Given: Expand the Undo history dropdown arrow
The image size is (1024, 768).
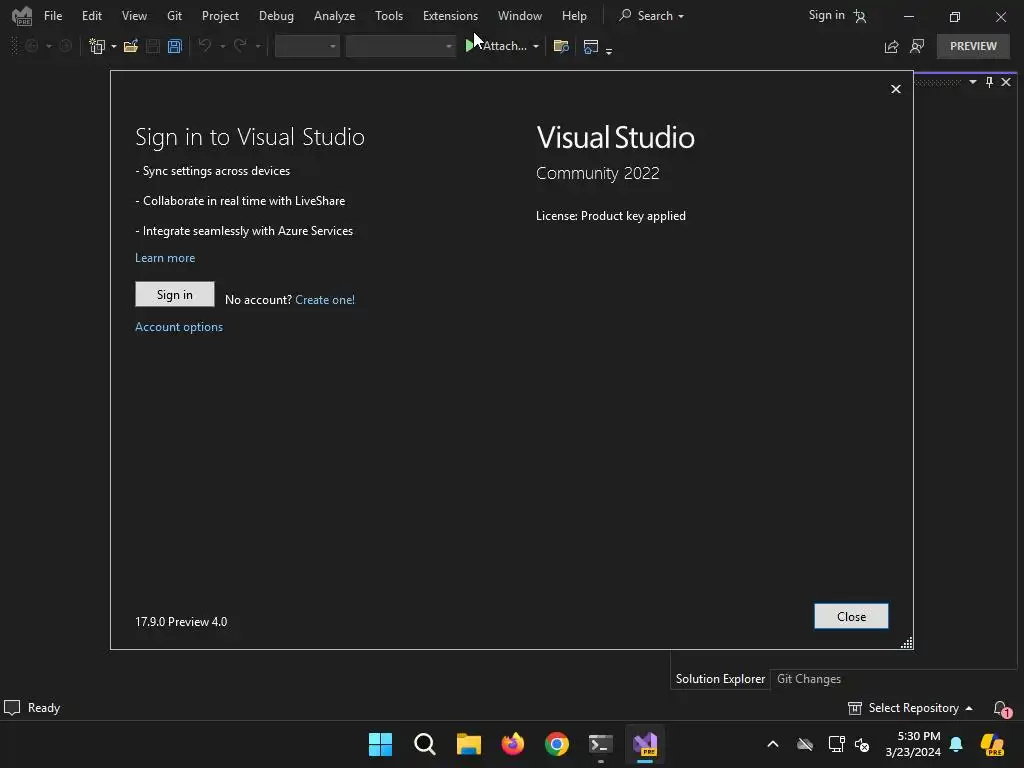Looking at the screenshot, I should tap(223, 47).
